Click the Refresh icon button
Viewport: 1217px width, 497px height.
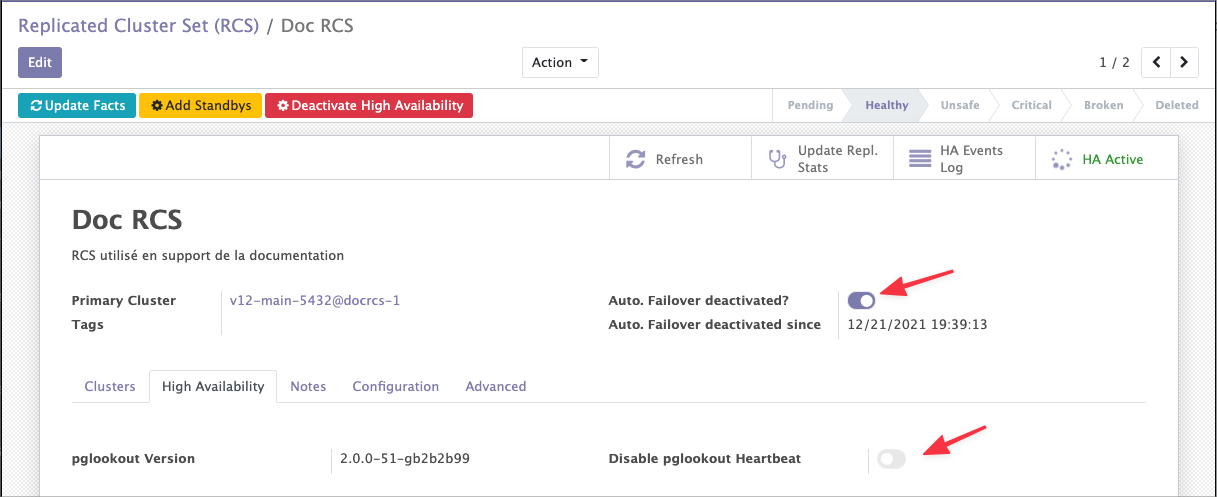click(635, 160)
